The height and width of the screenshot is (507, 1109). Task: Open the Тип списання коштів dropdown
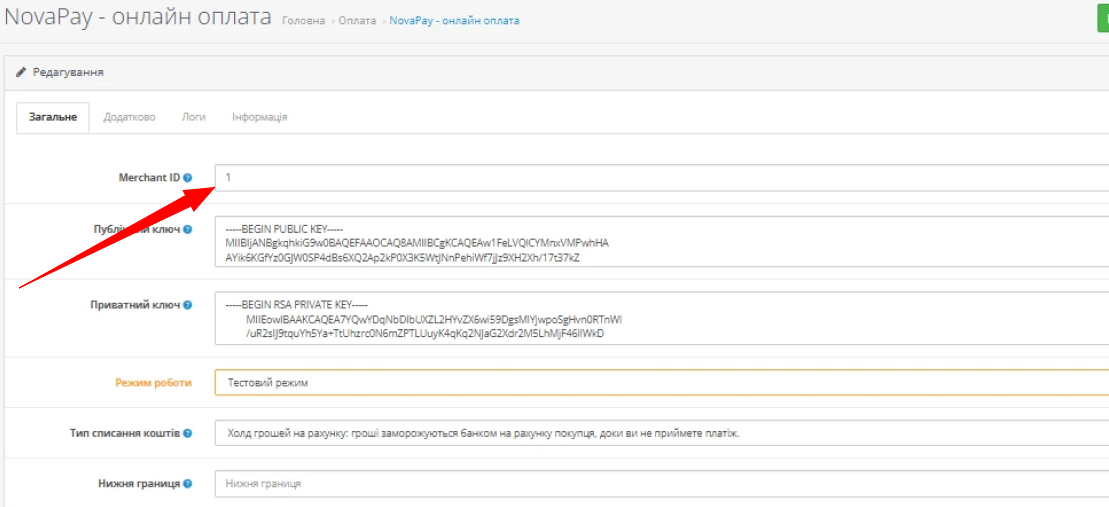(x=660, y=434)
